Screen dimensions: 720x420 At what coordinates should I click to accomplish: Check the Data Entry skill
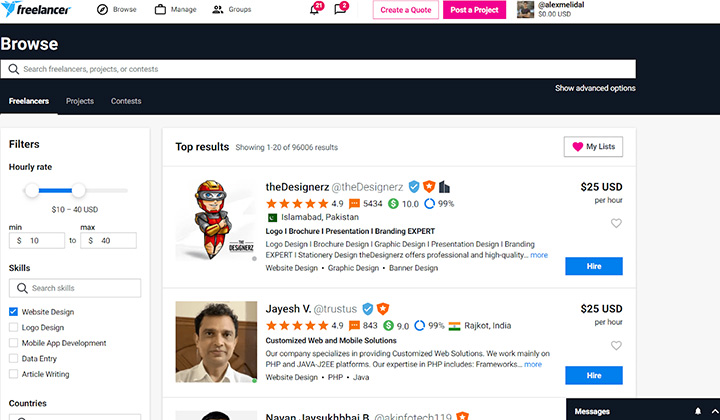(x=13, y=358)
